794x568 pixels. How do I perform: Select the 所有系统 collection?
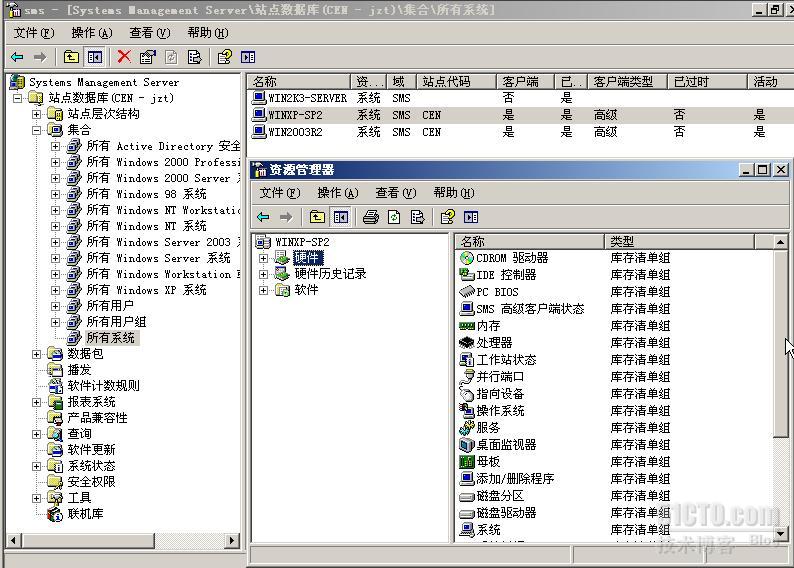pos(110,338)
